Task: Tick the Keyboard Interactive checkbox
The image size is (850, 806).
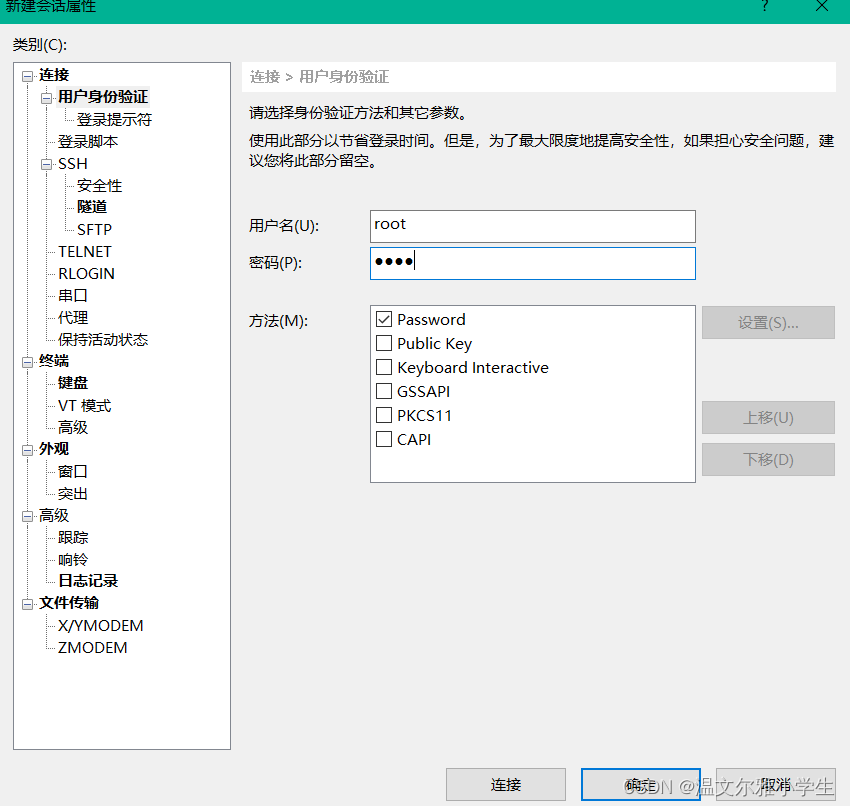Action: pyautogui.click(x=384, y=367)
